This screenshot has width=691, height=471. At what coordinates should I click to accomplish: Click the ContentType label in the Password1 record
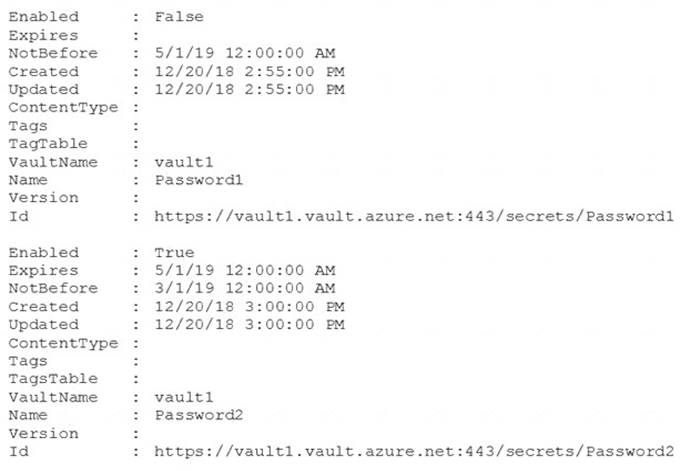tap(61, 108)
